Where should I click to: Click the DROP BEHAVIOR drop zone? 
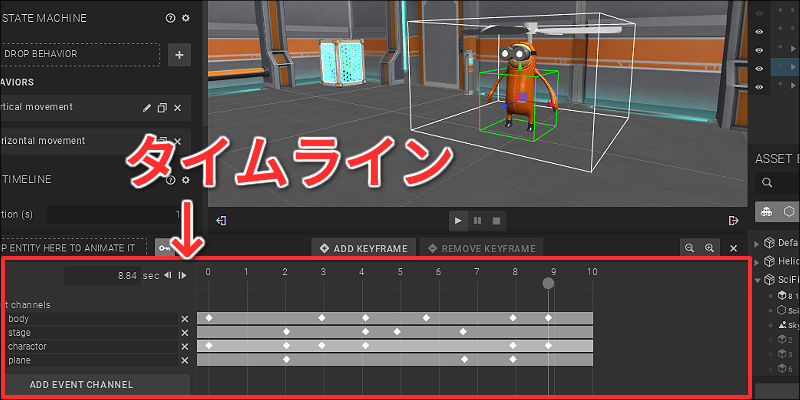(x=80, y=54)
